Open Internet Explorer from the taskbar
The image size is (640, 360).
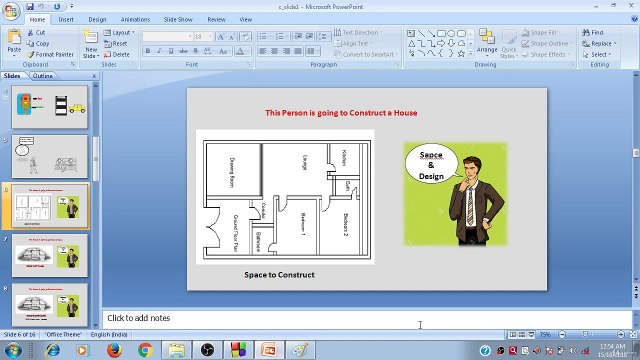(53, 350)
